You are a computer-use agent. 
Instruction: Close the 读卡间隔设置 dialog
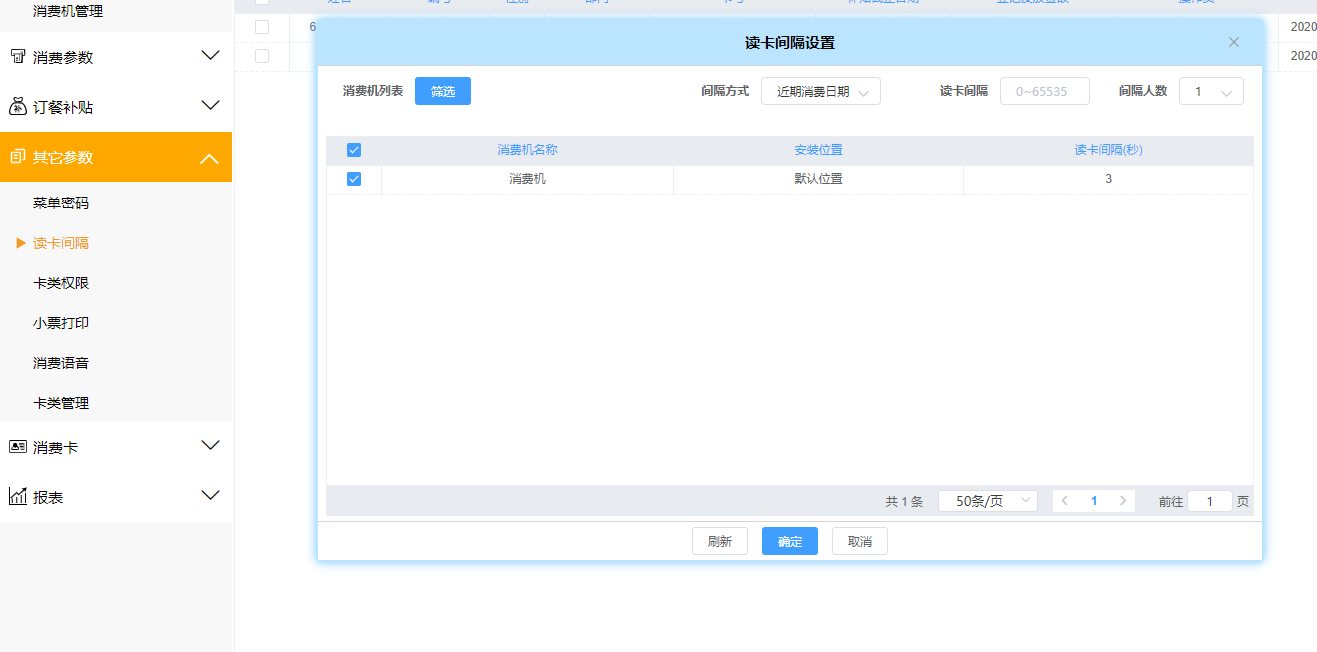tap(1233, 42)
